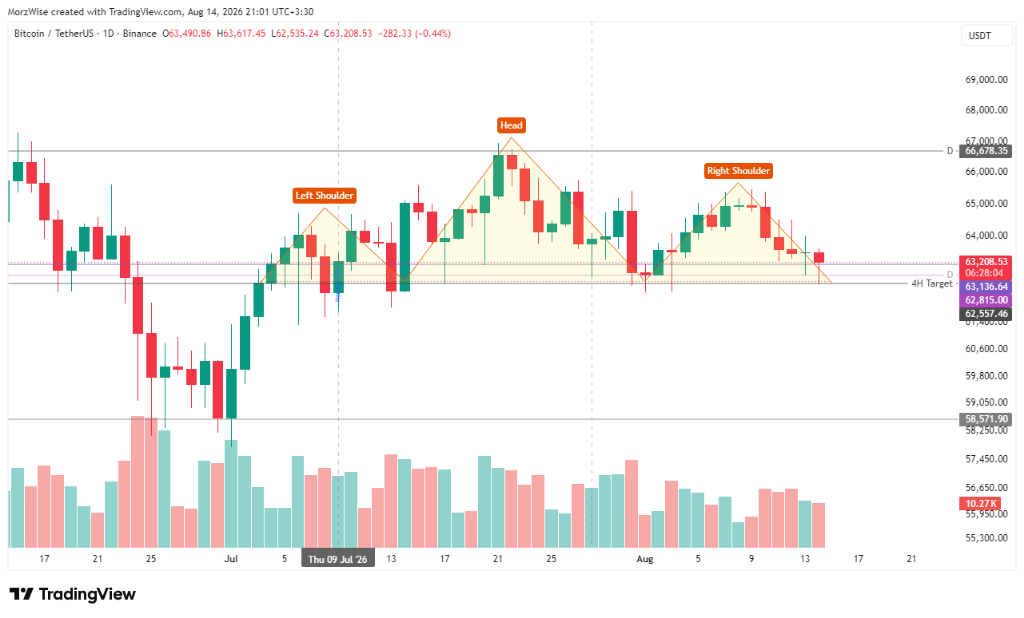Select the Right Shoulder label
The width and height of the screenshot is (1024, 618).
[738, 171]
